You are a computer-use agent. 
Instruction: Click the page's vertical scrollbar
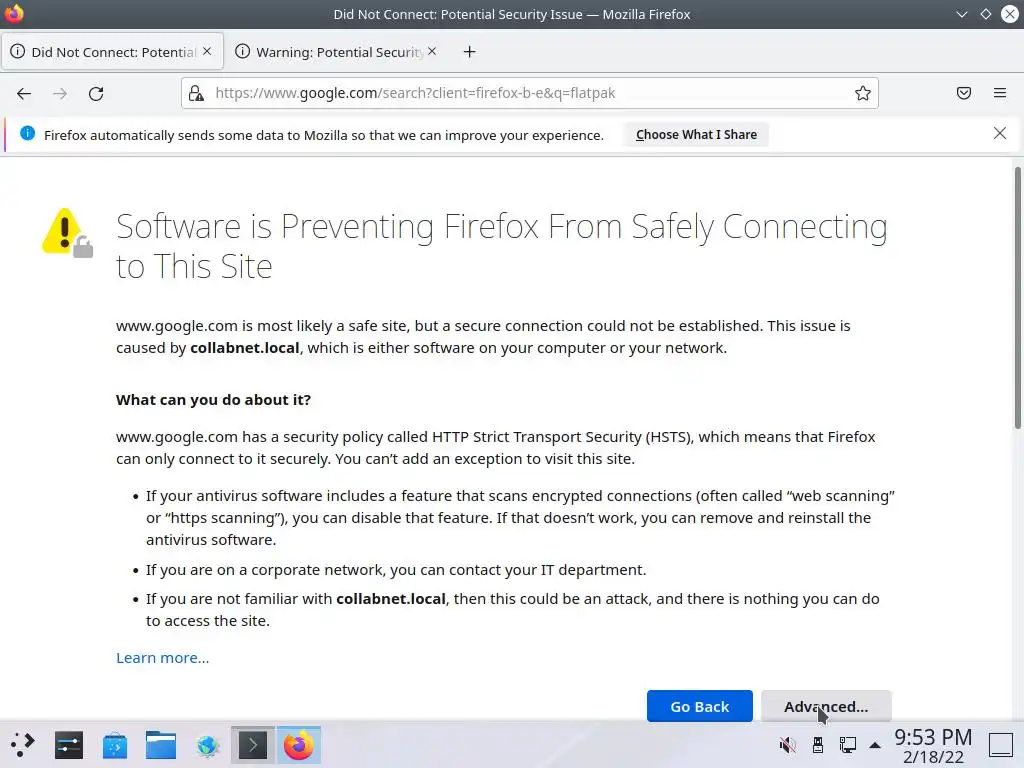[1018, 300]
